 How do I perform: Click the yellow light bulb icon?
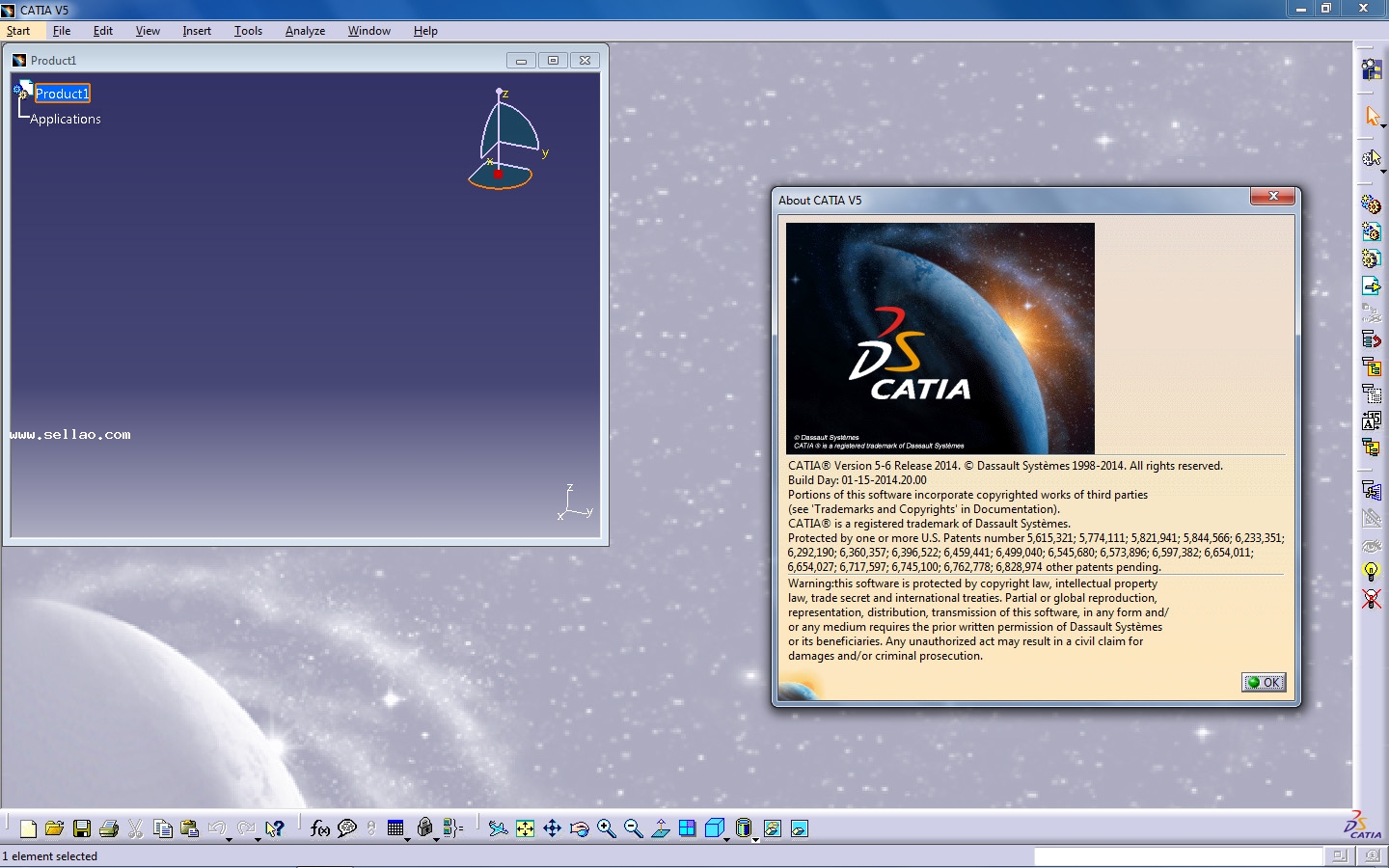click(1371, 572)
